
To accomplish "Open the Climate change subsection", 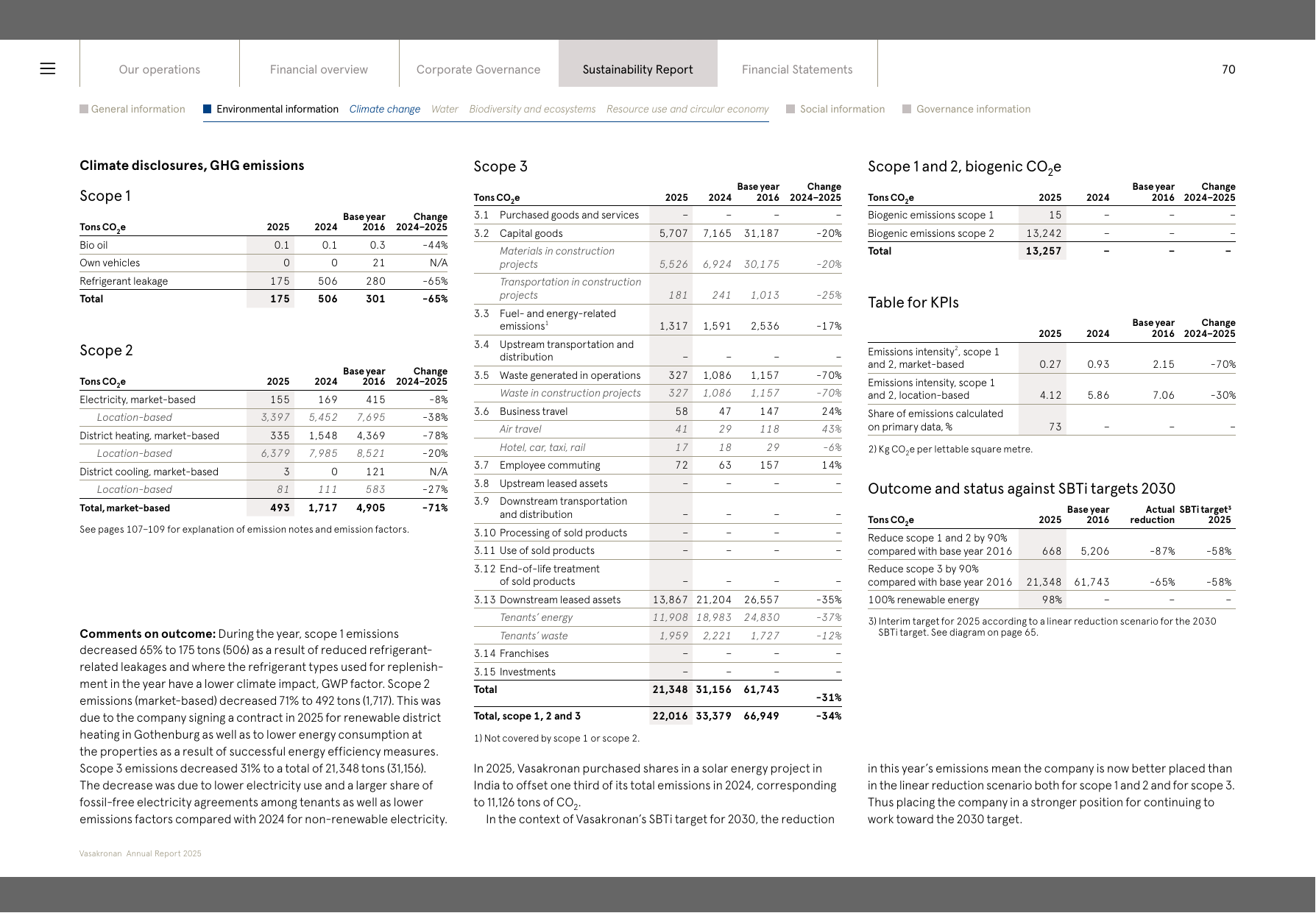I will [x=385, y=109].
